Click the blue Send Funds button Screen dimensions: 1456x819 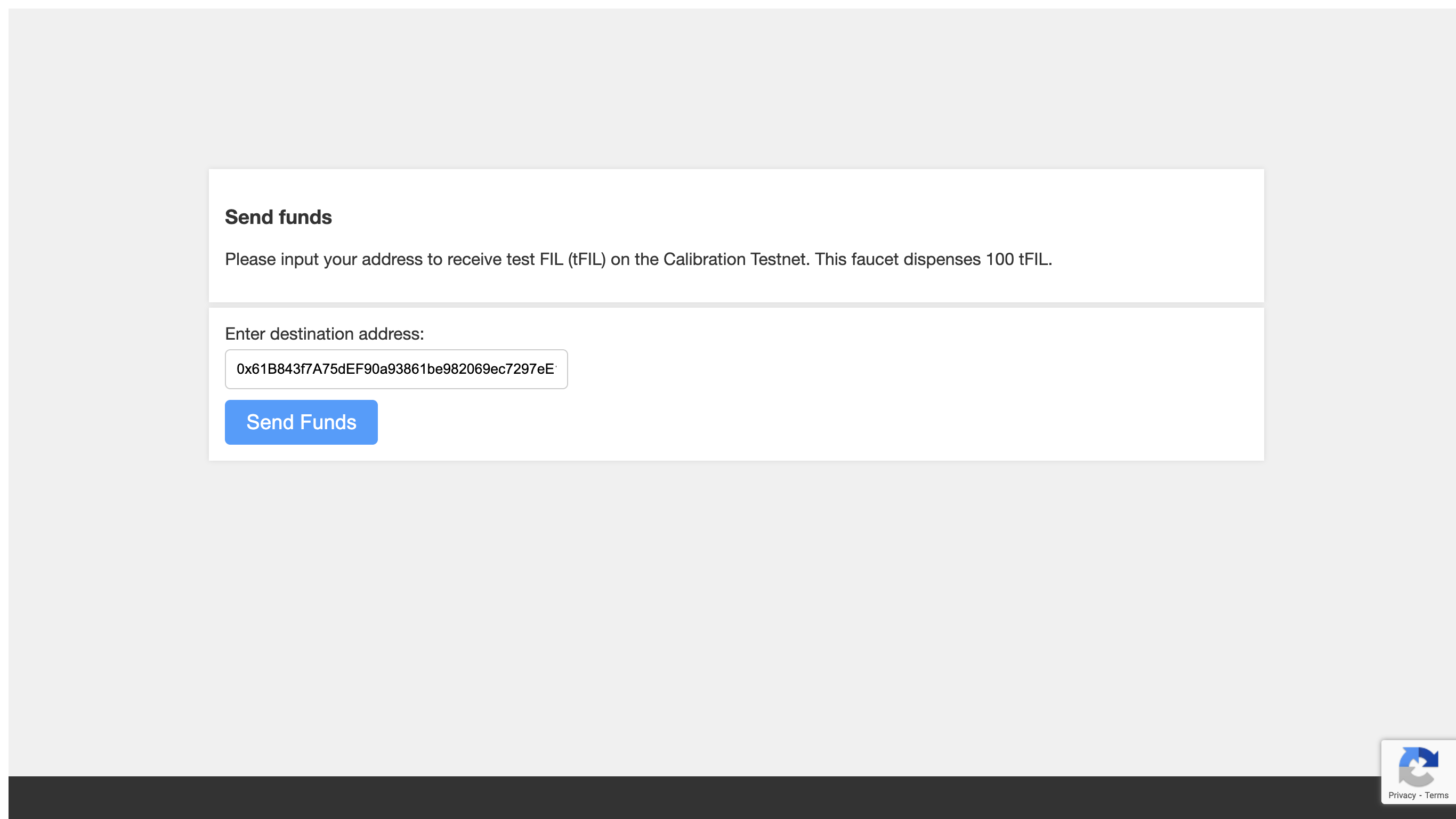pyautogui.click(x=301, y=422)
